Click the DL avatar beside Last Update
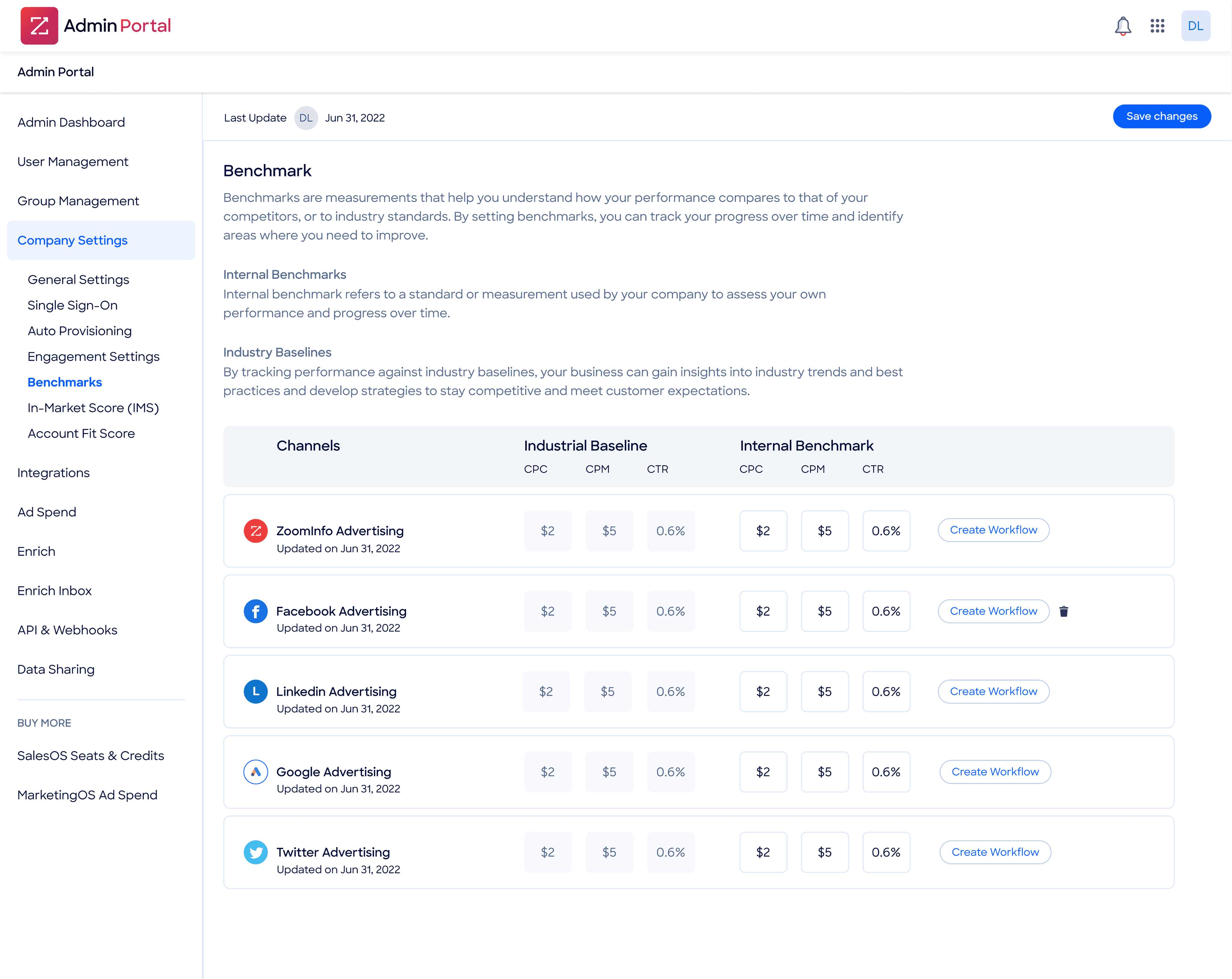 point(306,118)
